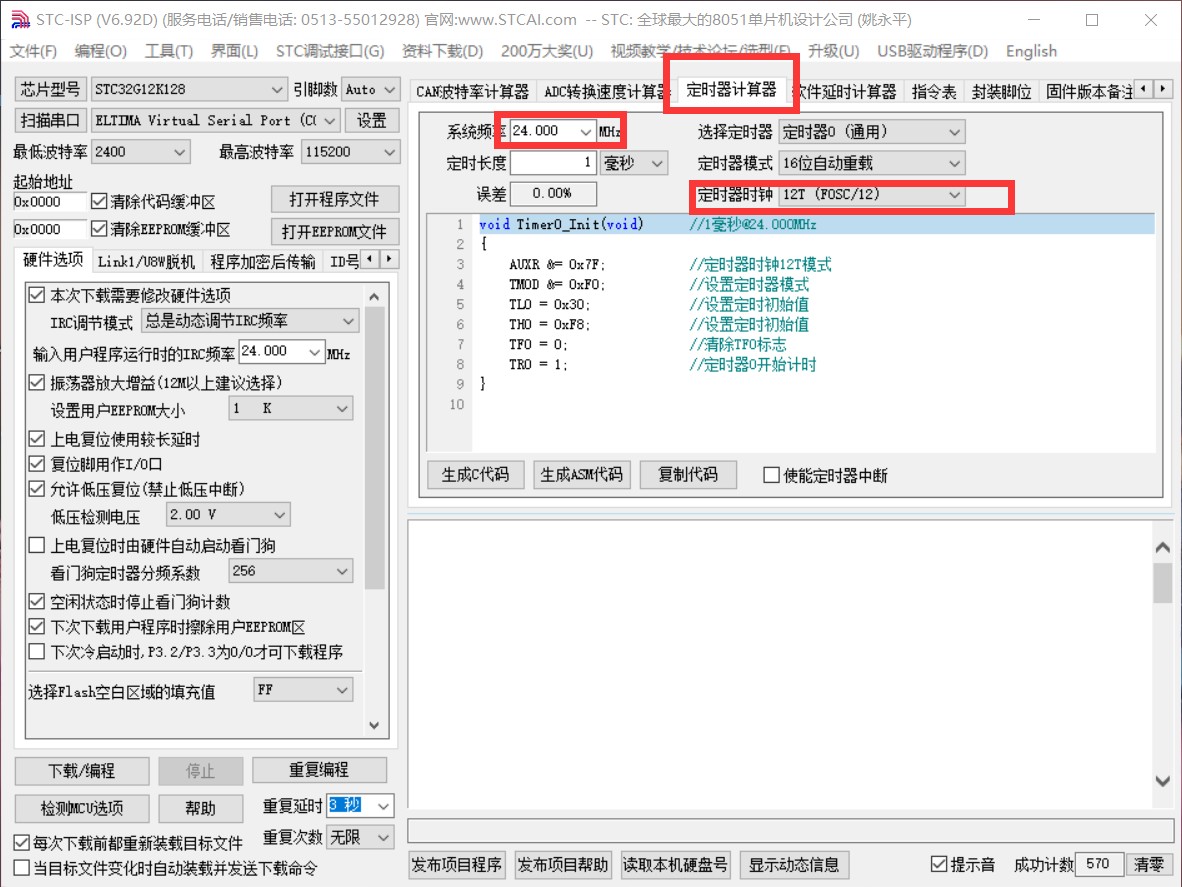Switch to CAN波特率计算器 tab
1182x887 pixels.
pyautogui.click(x=473, y=92)
